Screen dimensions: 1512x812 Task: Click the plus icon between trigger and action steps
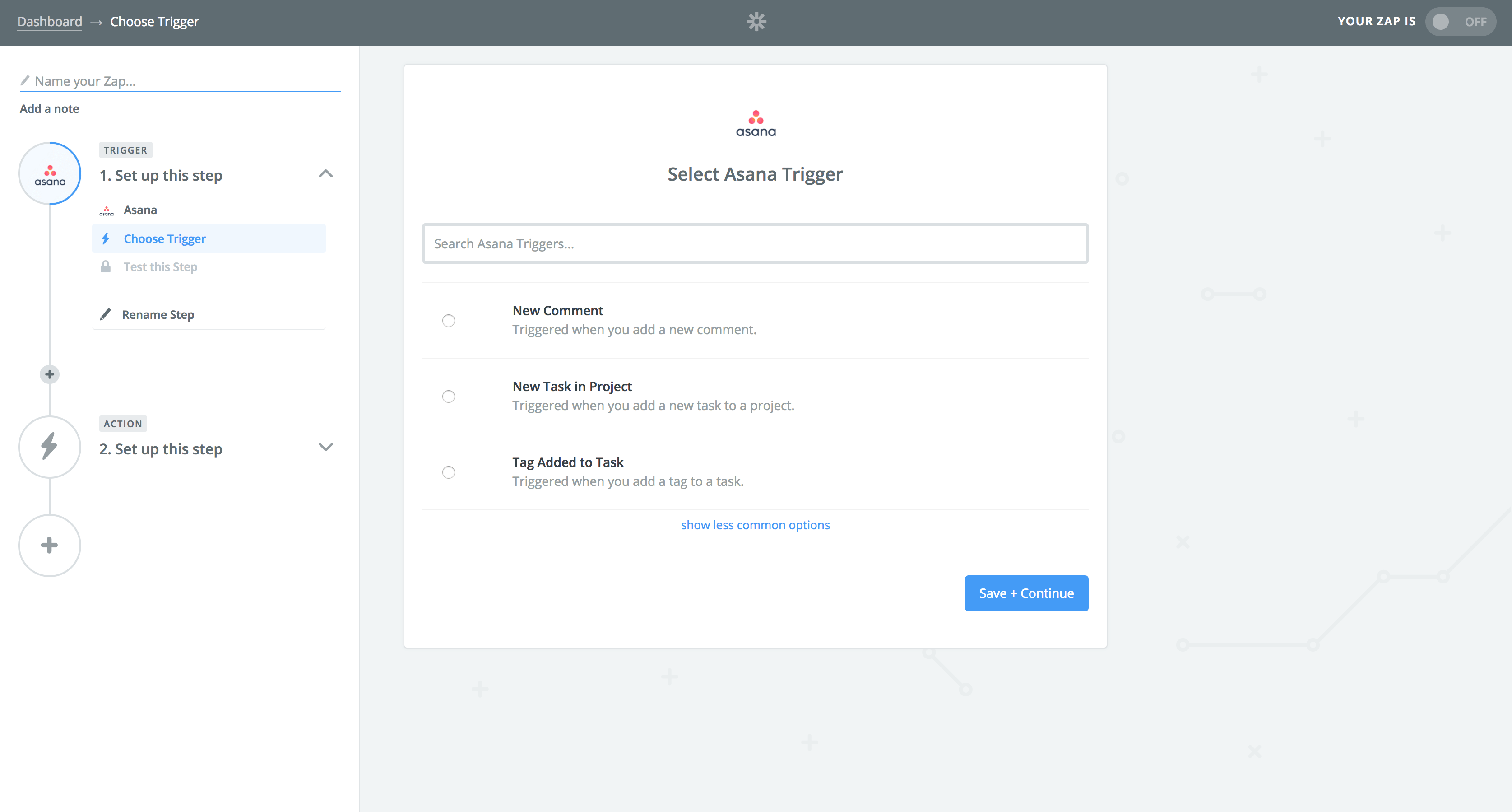(x=49, y=374)
